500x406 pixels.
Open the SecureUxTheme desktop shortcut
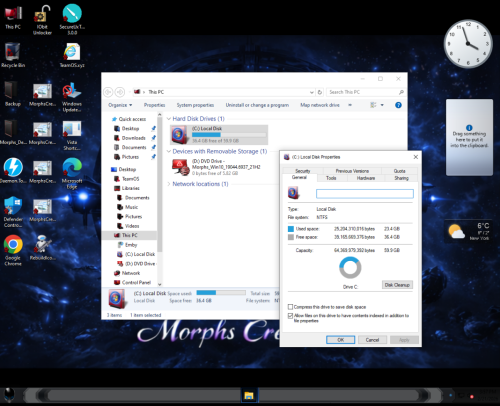tap(72, 19)
